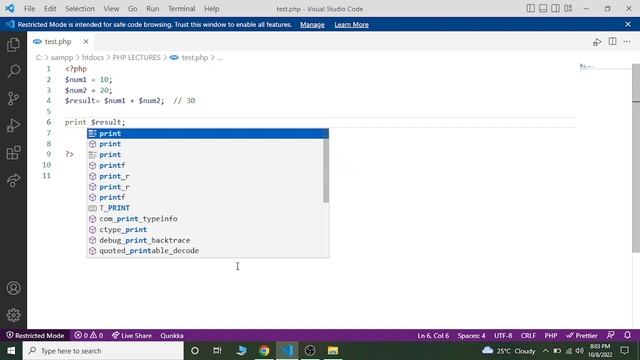Open the Live Share view icon
The height and width of the screenshot is (360, 640).
(x=13, y=180)
